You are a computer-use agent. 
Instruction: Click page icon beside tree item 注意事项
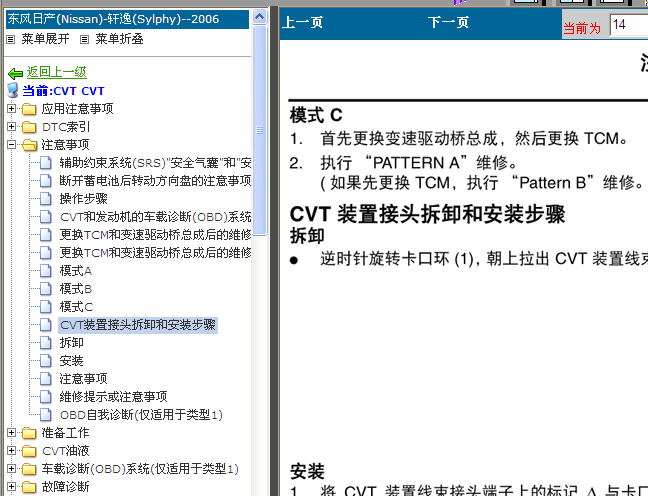pyautogui.click(x=46, y=379)
